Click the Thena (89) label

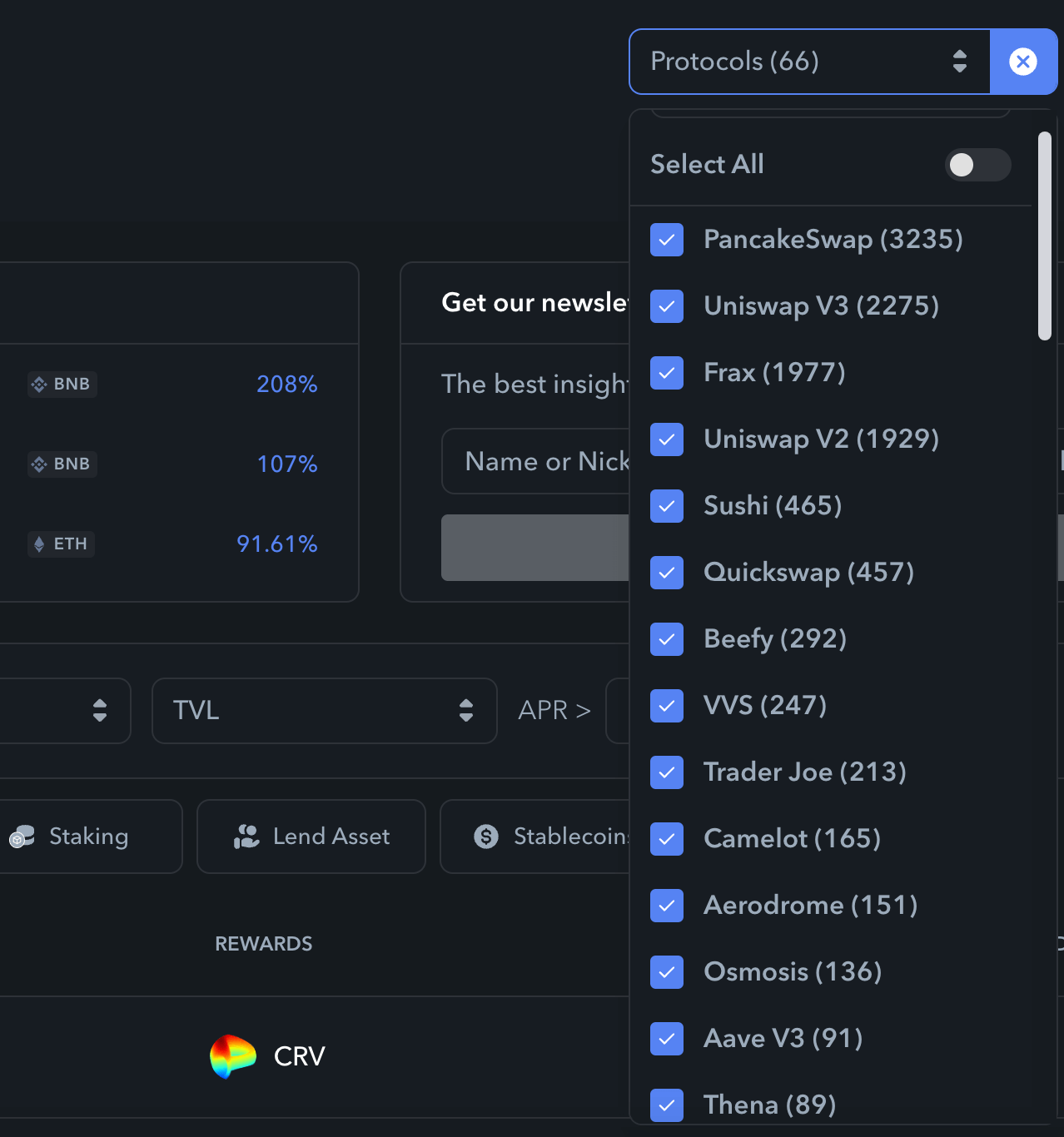point(770,1105)
